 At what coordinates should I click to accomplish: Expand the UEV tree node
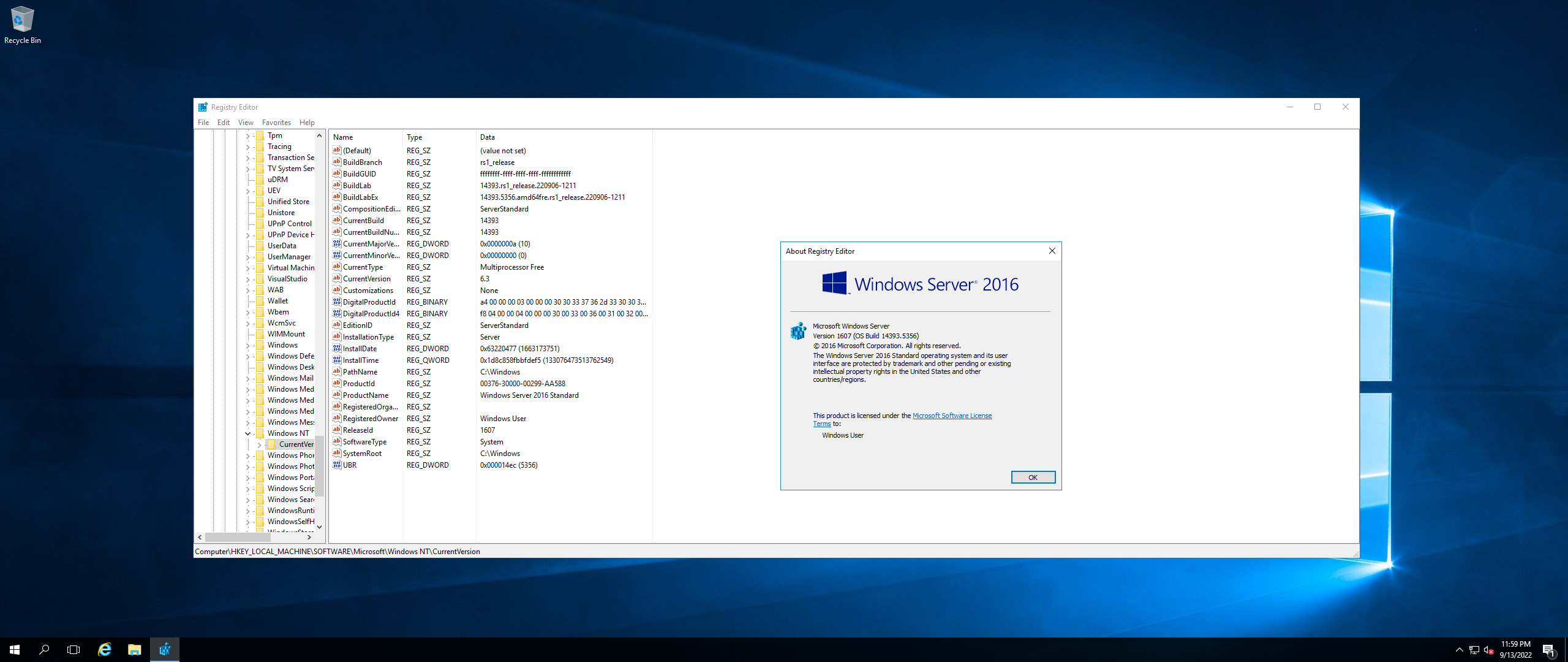click(x=247, y=191)
